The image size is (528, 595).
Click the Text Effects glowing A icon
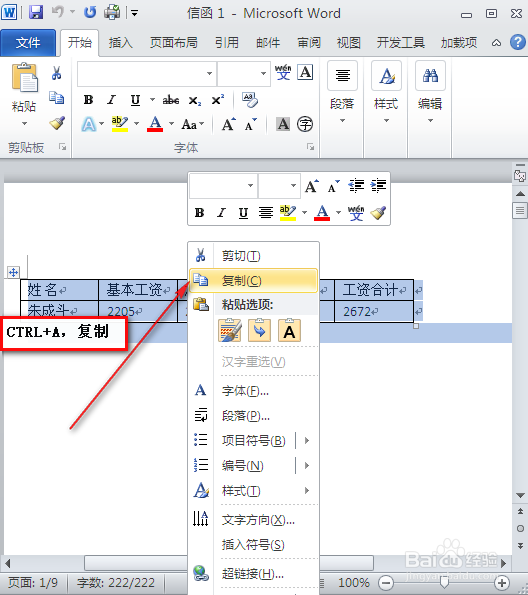click(88, 124)
